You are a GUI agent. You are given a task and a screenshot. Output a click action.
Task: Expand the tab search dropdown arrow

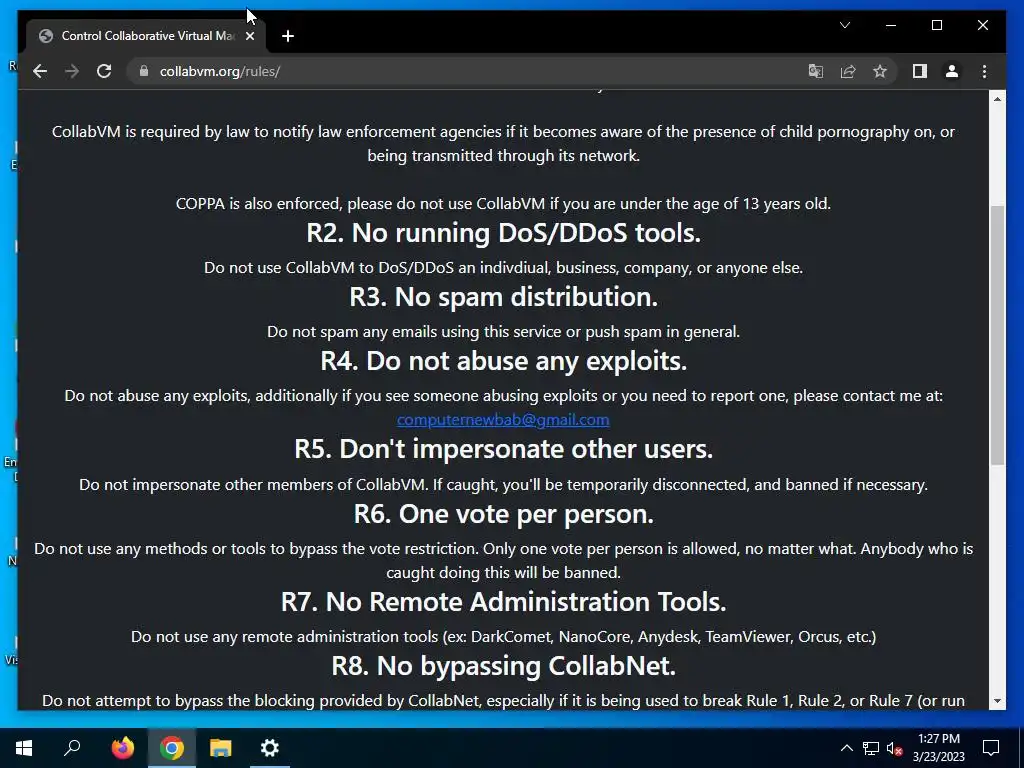point(844,25)
